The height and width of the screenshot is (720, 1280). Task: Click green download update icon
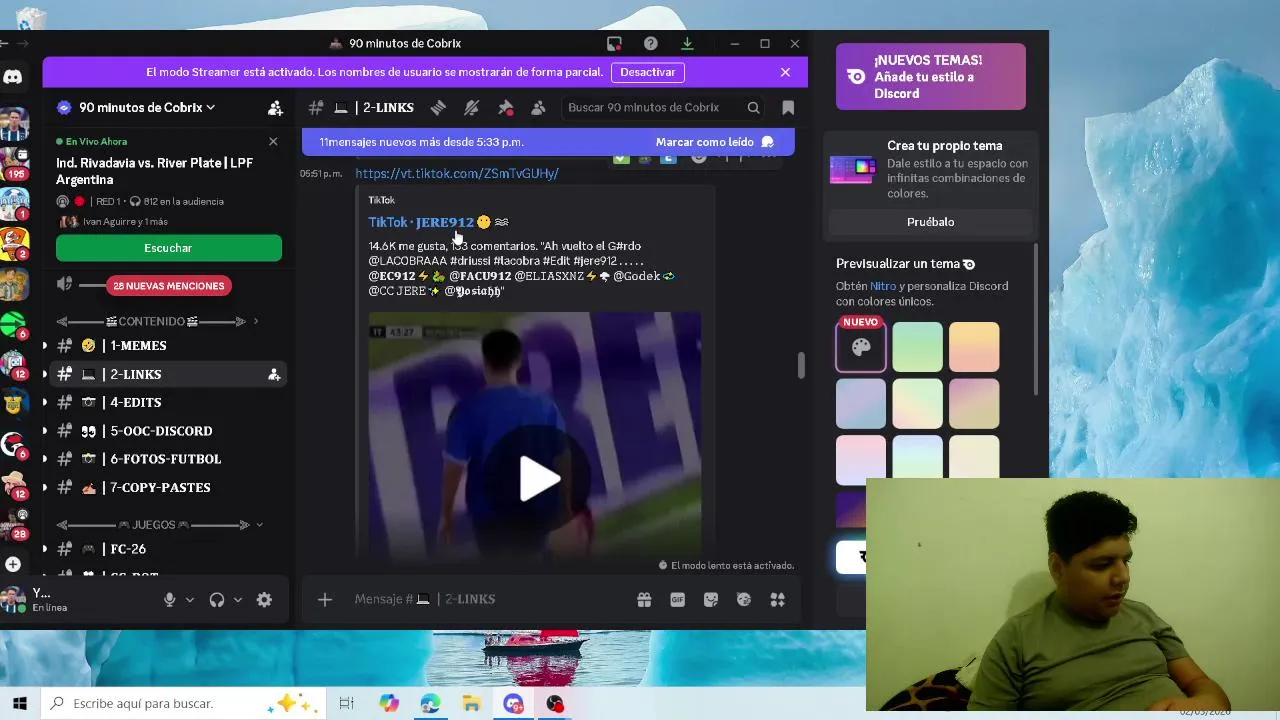pos(687,43)
